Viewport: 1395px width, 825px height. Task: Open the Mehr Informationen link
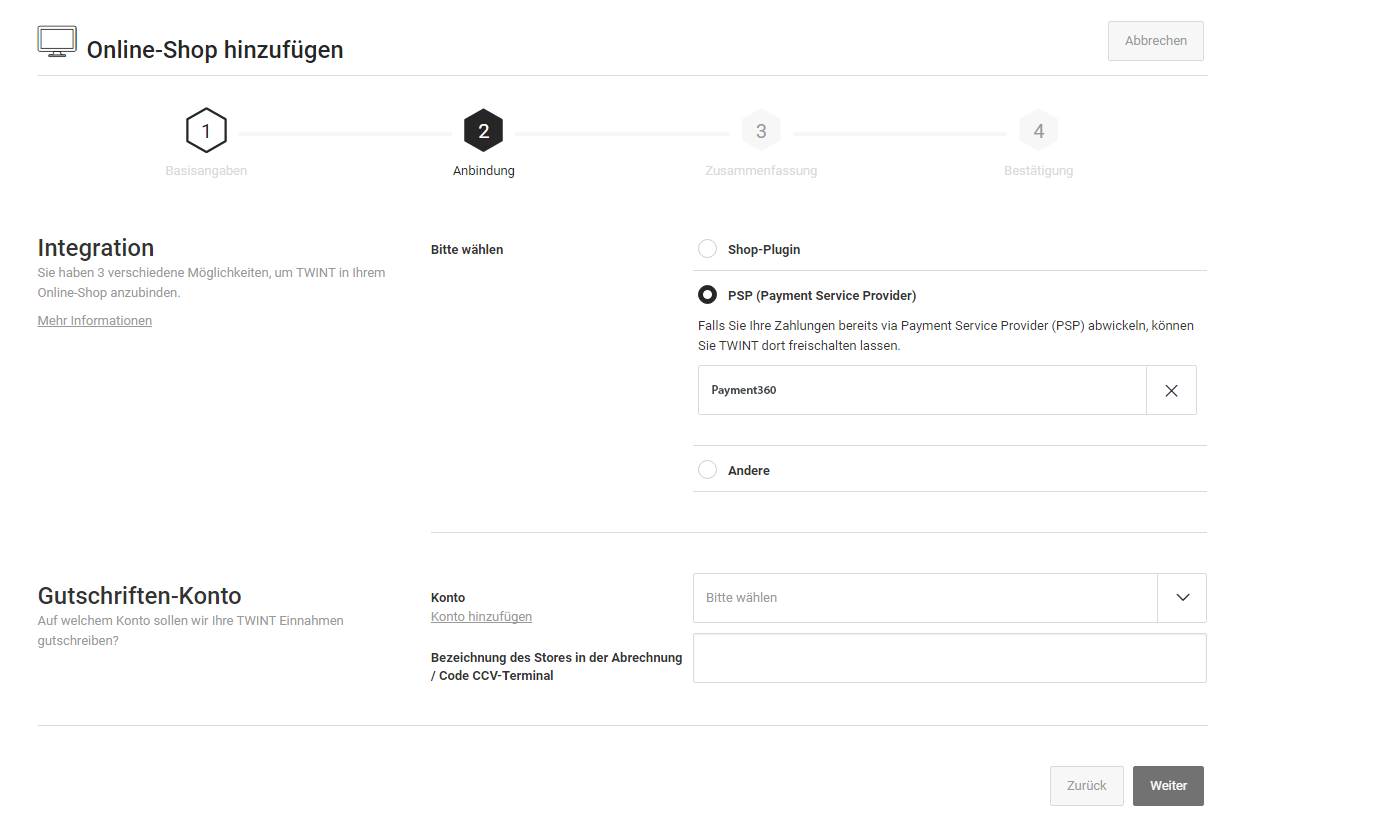[95, 321]
